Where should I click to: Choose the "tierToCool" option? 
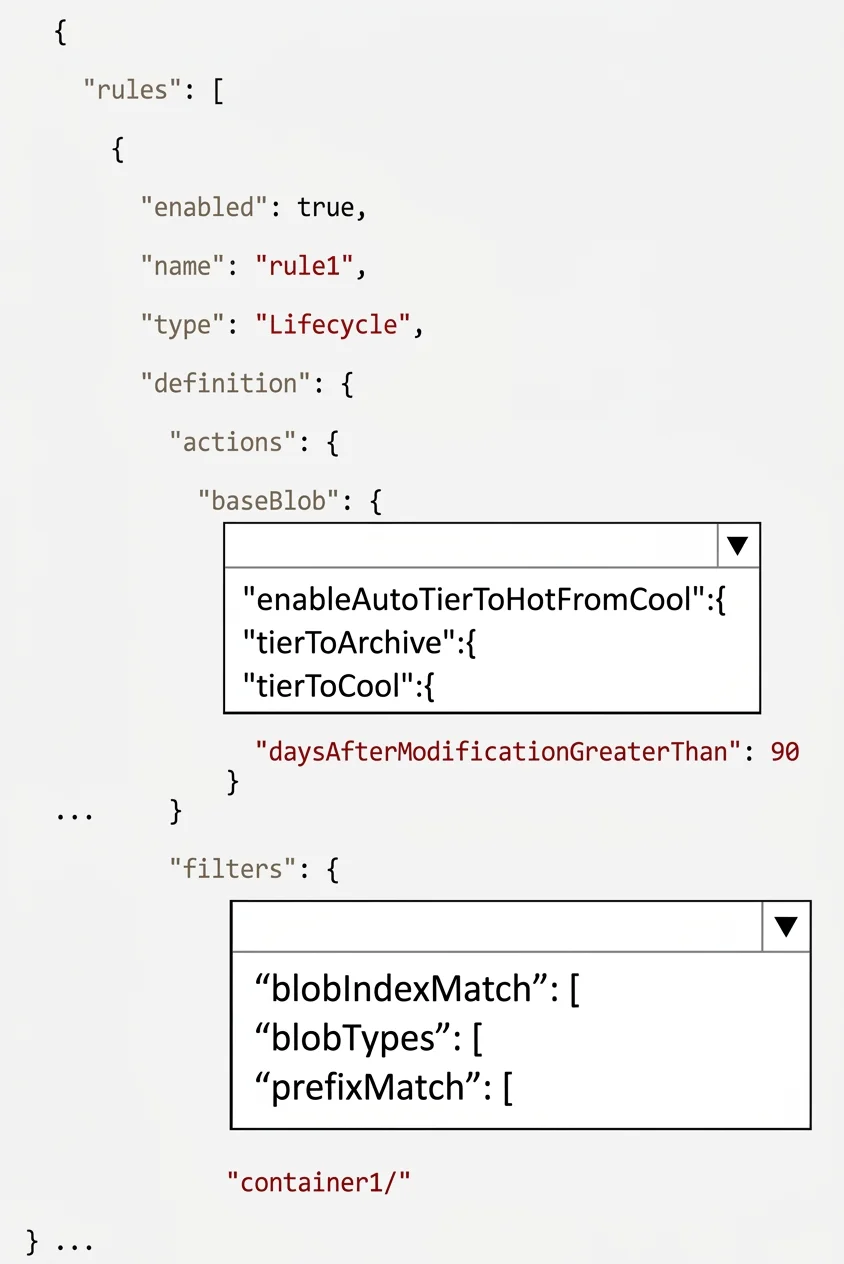click(338, 686)
